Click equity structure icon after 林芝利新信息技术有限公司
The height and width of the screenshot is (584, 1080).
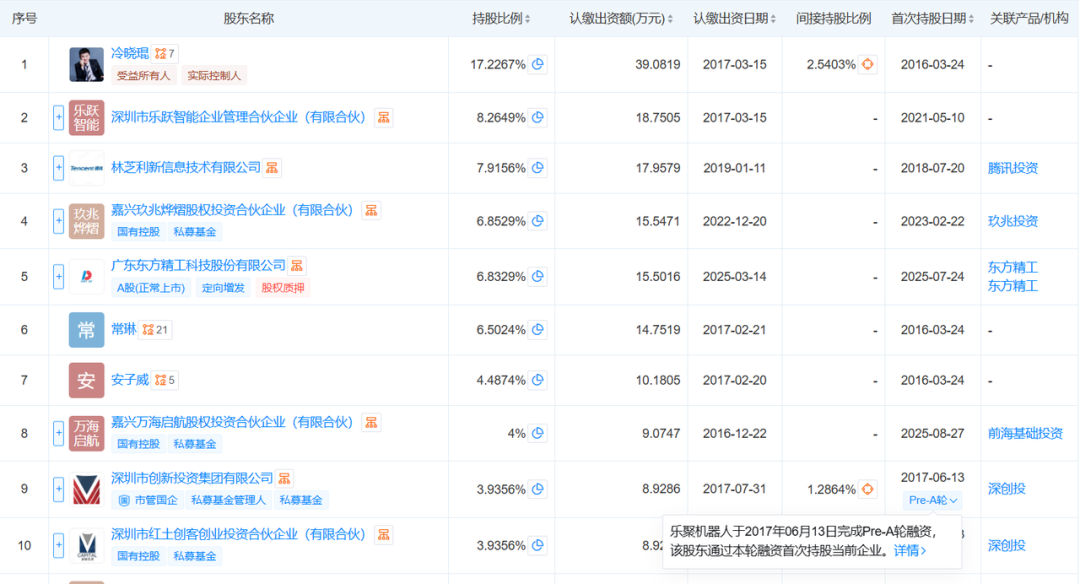pyautogui.click(x=272, y=168)
